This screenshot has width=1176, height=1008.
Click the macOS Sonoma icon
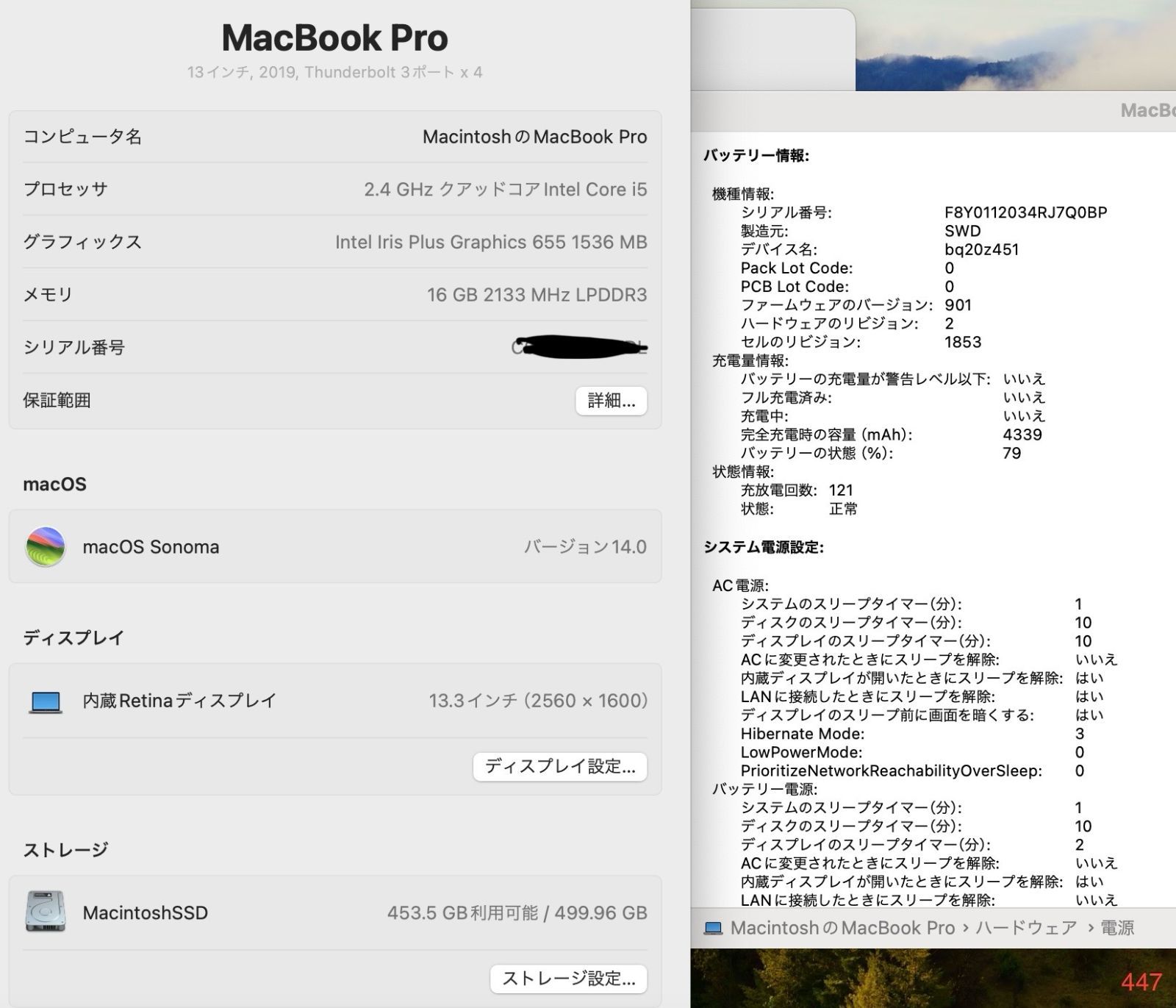point(45,546)
